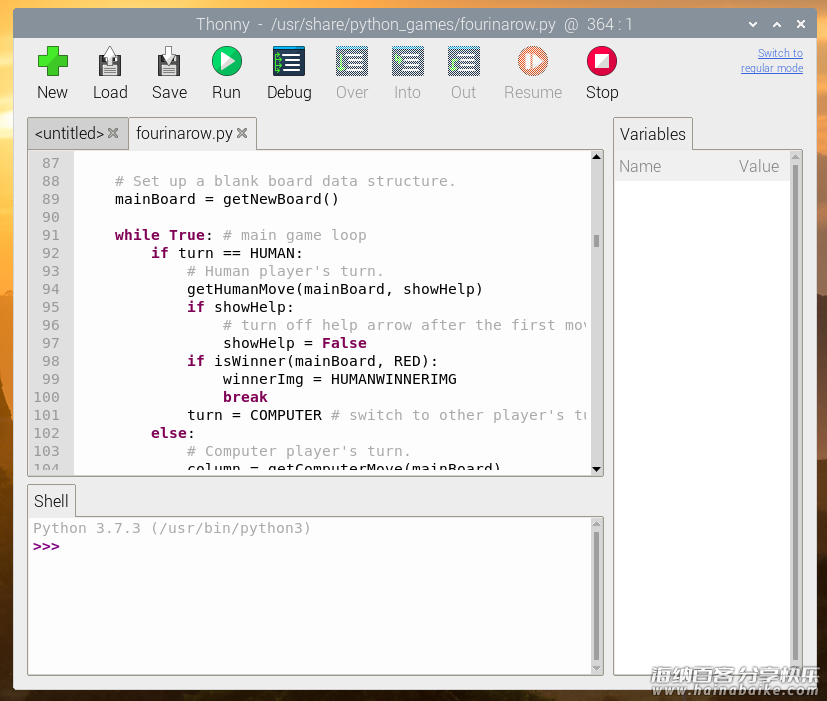This screenshot has width=827, height=701.
Task: Start debugging with the Debug icon
Action: click(289, 61)
